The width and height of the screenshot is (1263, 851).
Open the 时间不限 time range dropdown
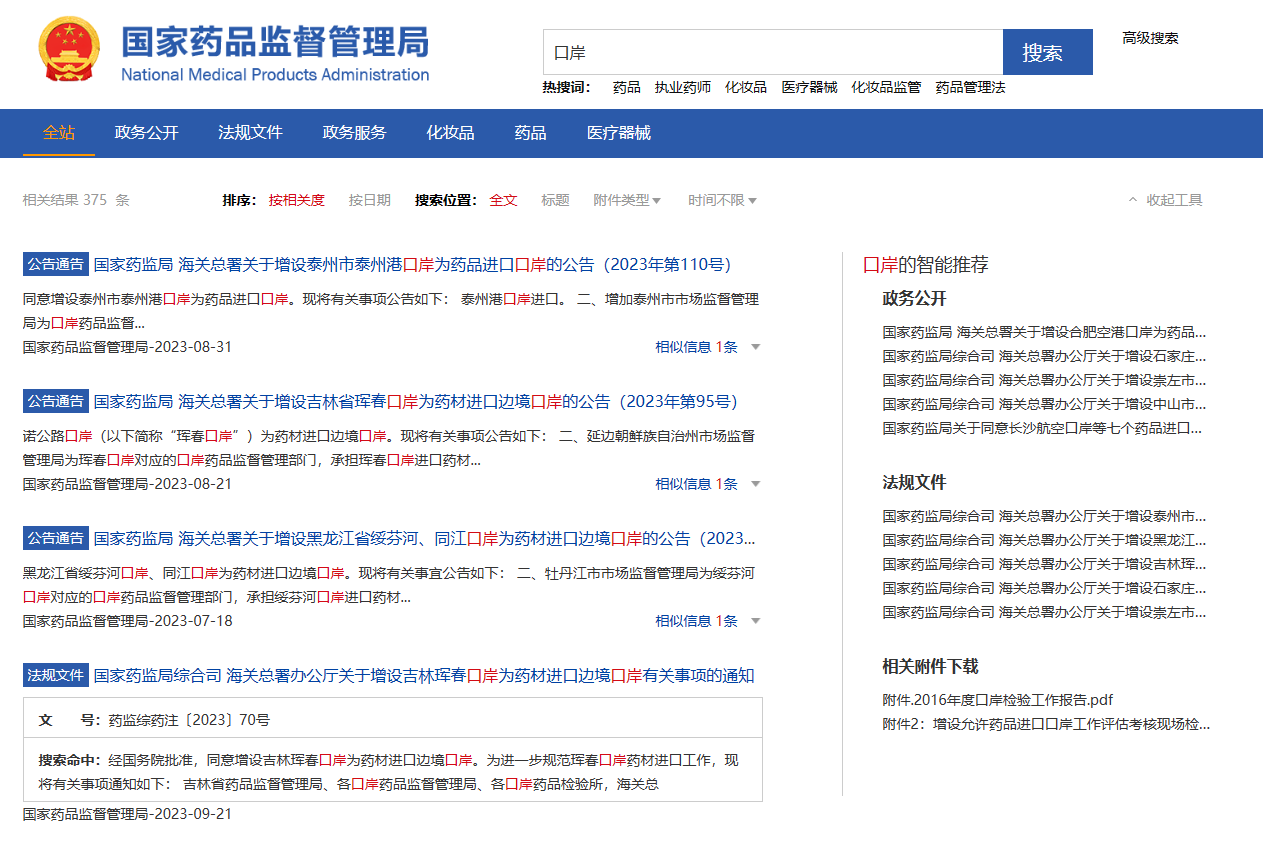pos(721,200)
